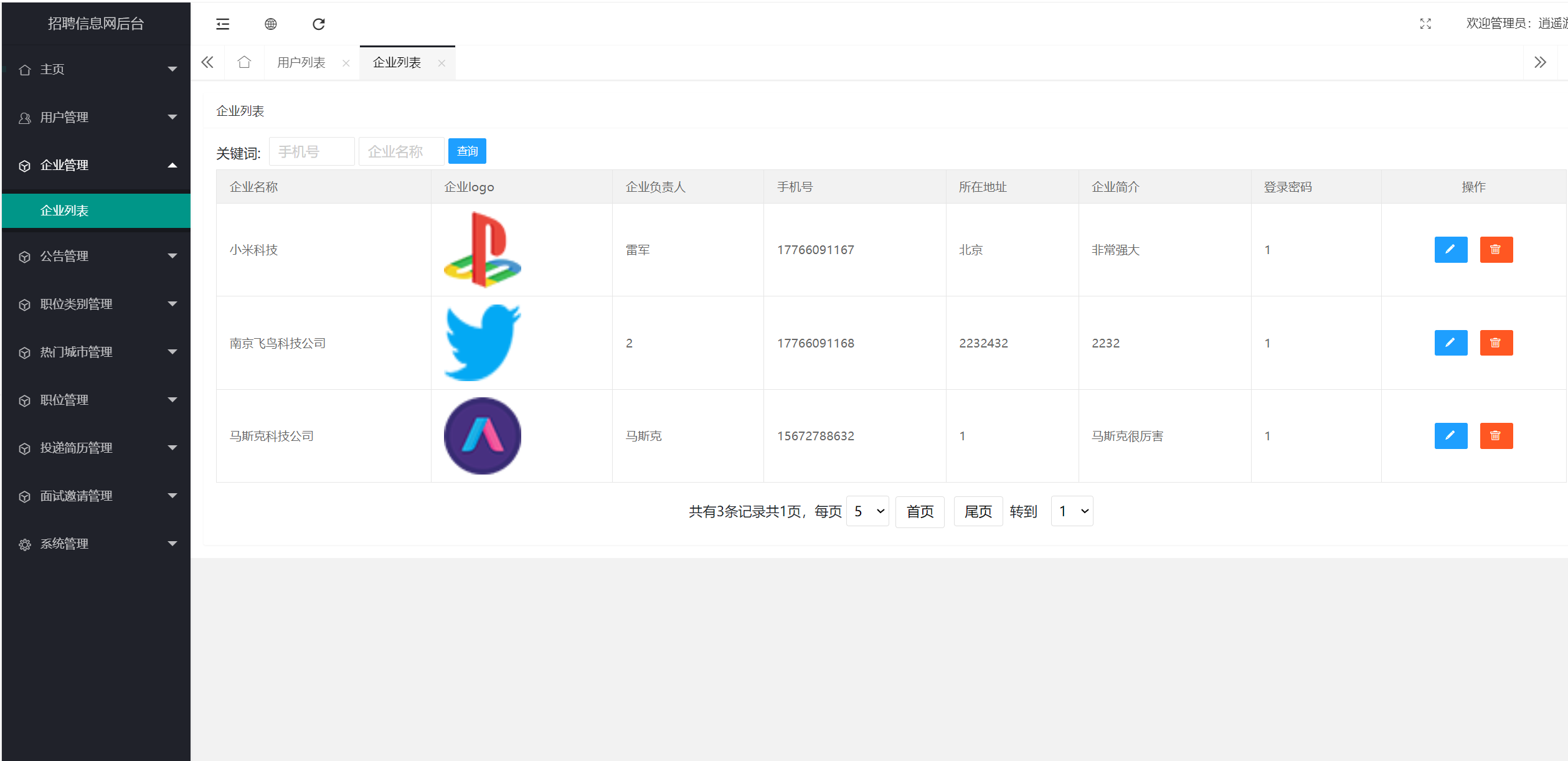Click the 查询 search button
1568x761 pixels.
coord(466,151)
